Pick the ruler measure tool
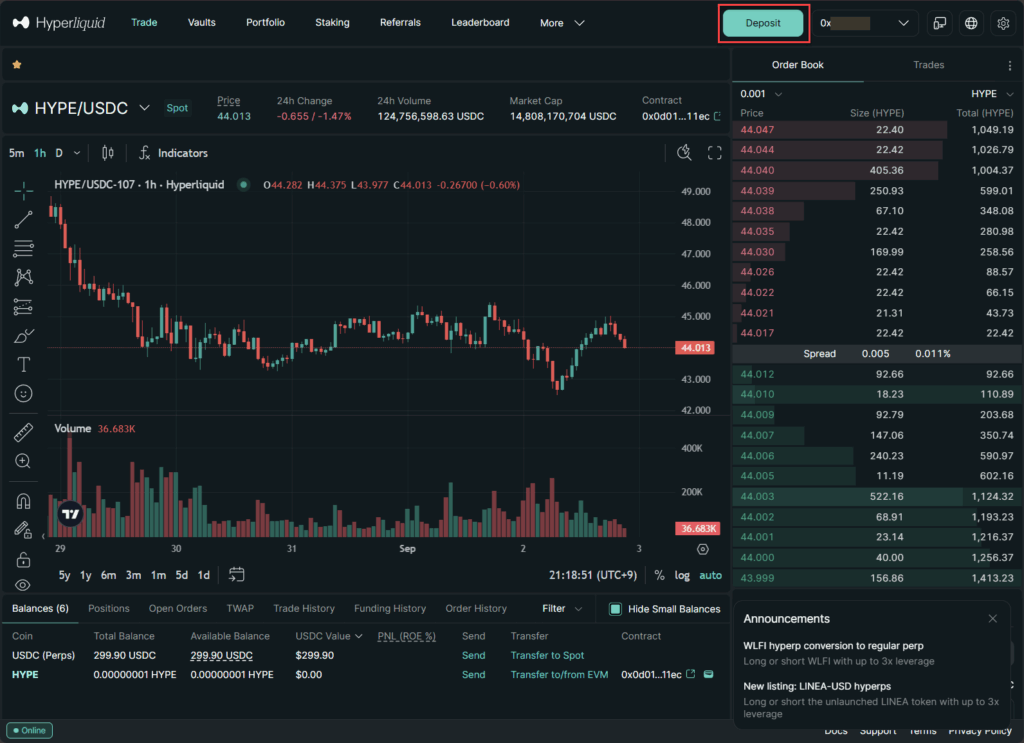 pos(24,433)
